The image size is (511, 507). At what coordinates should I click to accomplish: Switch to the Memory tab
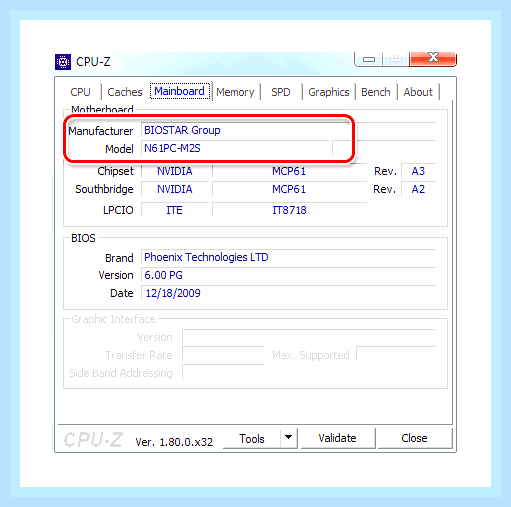tap(235, 92)
